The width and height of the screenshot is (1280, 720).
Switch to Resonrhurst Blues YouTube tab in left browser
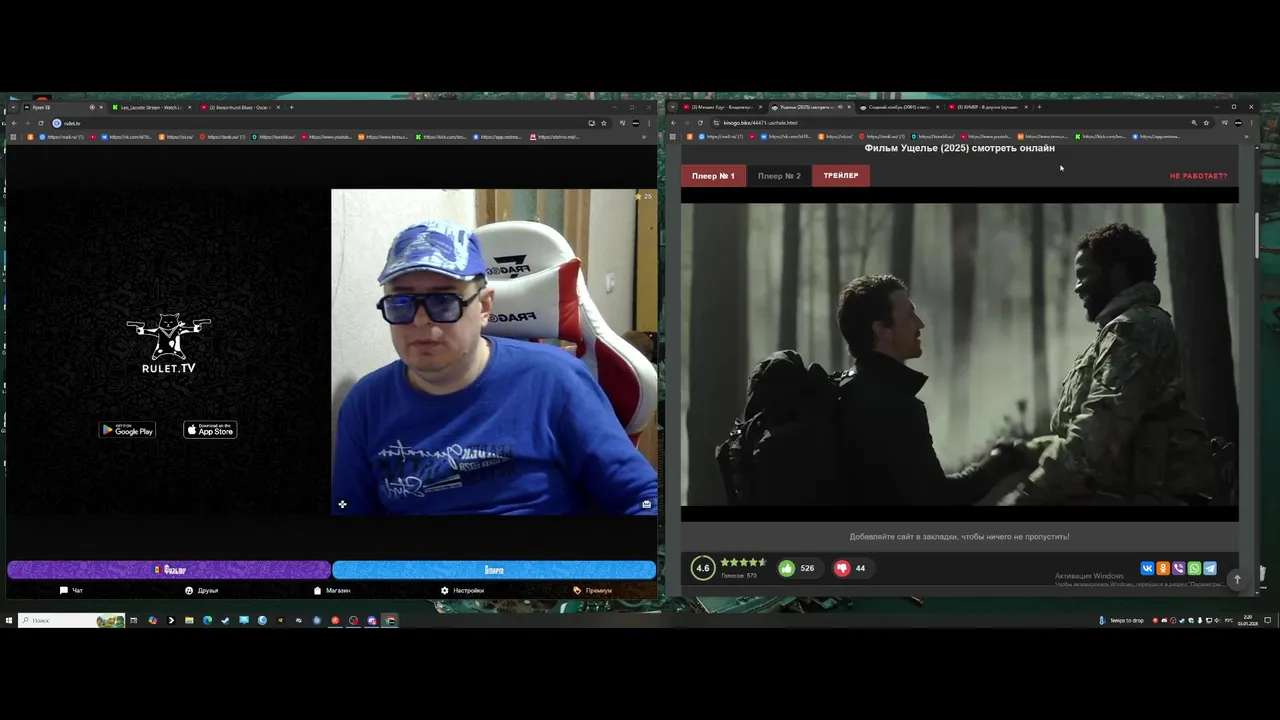click(240, 107)
